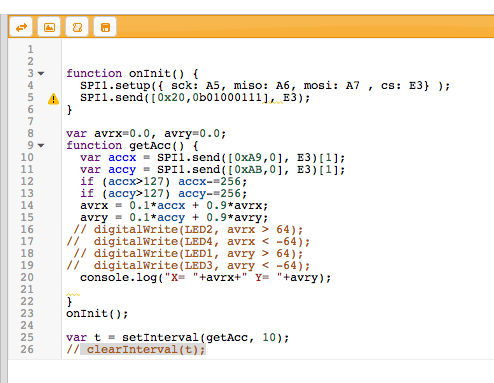Image resolution: width=494 pixels, height=383 pixels.
Task: Click the picture icon in the orange toolbar
Action: 49,27
